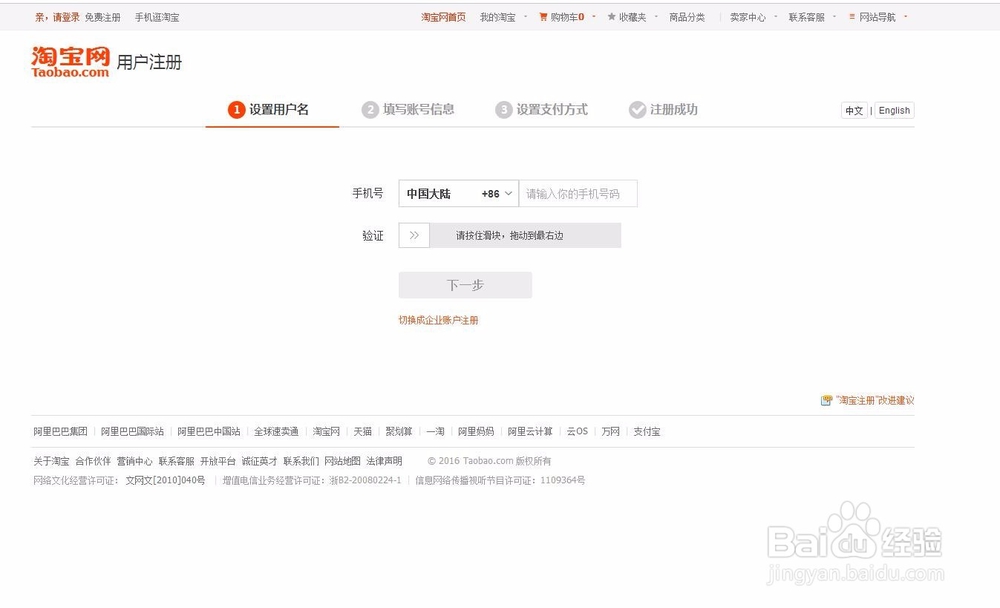This screenshot has height=608, width=1000.
Task: Open the 网站导航 menu
Action: (878, 17)
